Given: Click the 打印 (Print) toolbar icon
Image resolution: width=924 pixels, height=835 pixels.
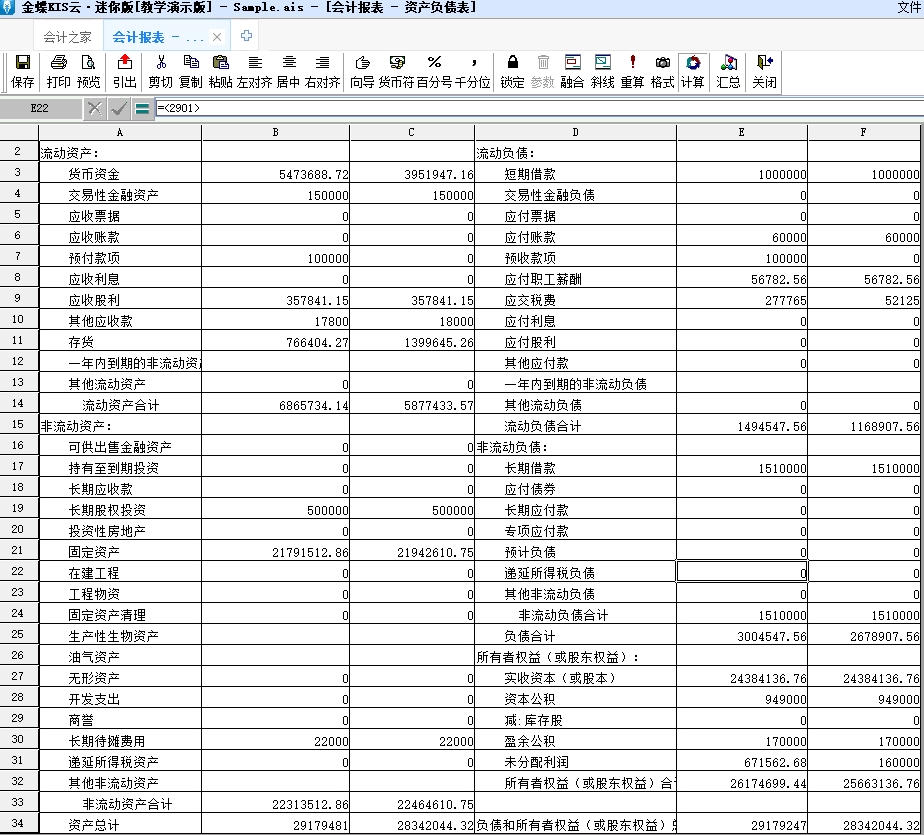Looking at the screenshot, I should (58, 71).
